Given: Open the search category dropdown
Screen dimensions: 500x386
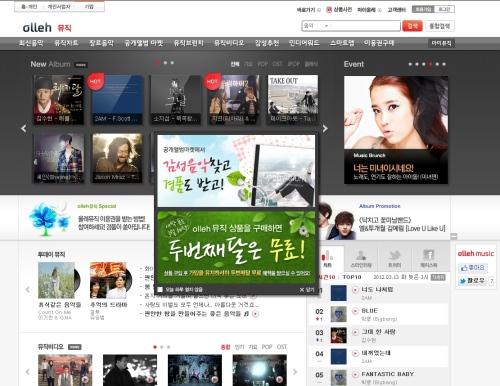Looking at the screenshot, I should click(317, 26).
